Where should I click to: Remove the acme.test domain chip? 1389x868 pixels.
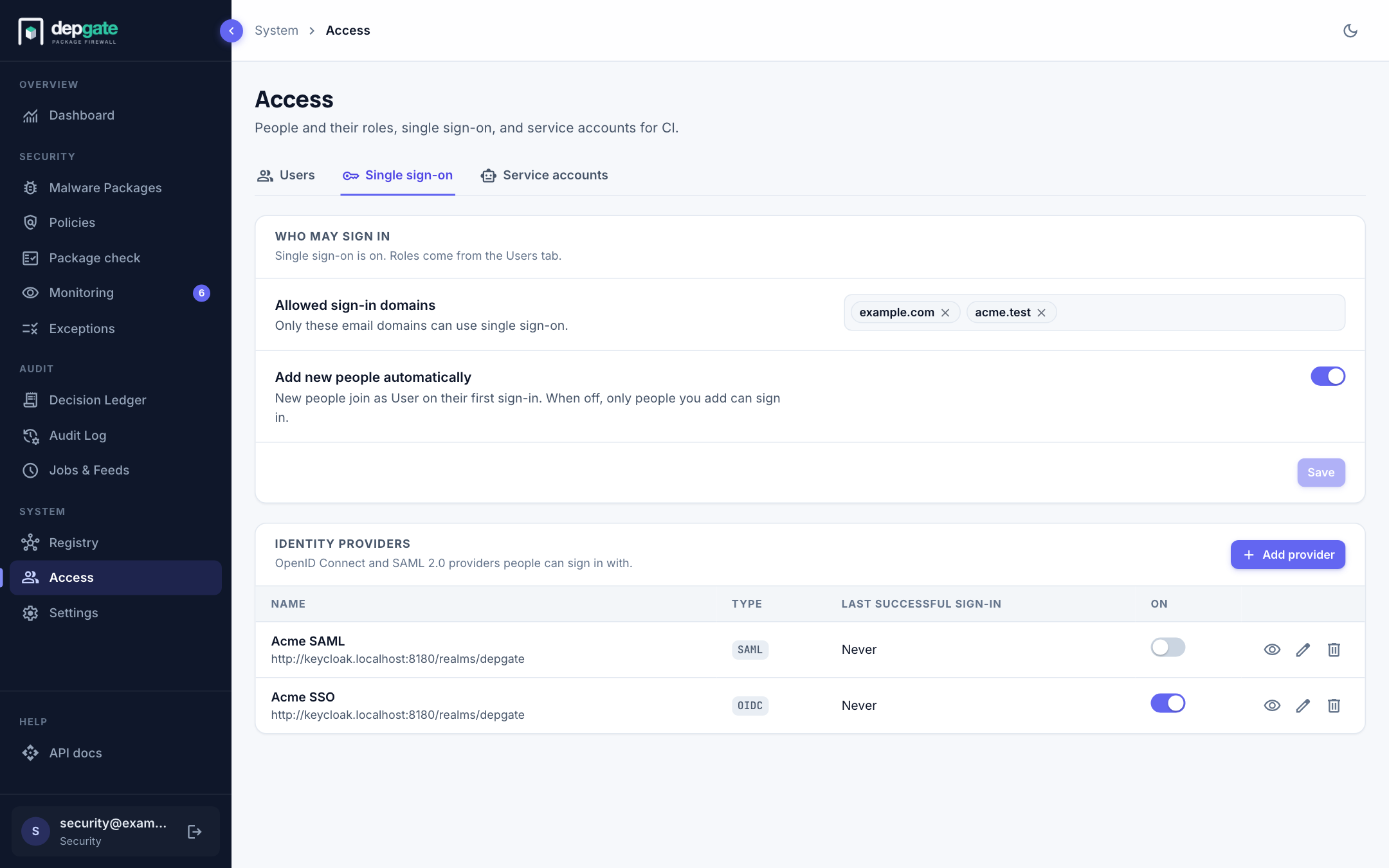pyautogui.click(x=1041, y=312)
